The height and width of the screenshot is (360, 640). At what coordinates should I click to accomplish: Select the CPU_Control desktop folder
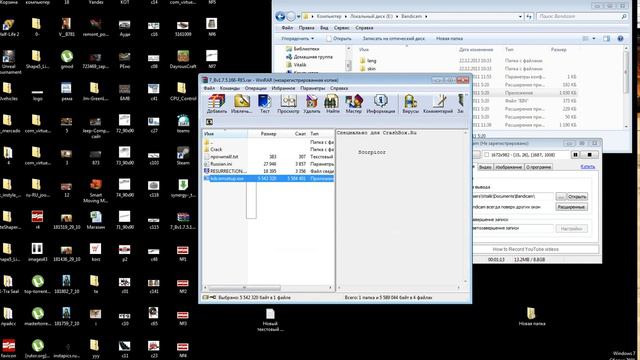coord(183,91)
